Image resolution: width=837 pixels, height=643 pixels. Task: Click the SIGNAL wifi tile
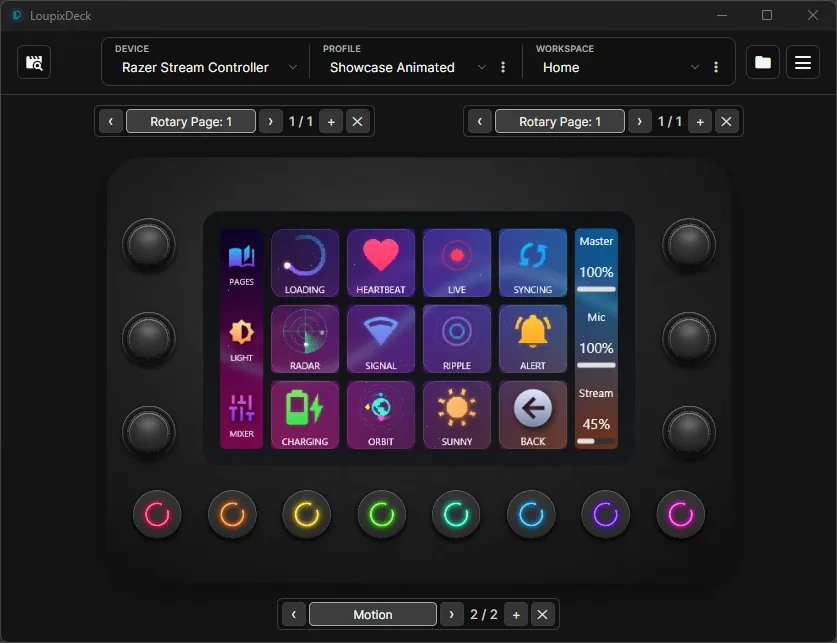point(381,339)
